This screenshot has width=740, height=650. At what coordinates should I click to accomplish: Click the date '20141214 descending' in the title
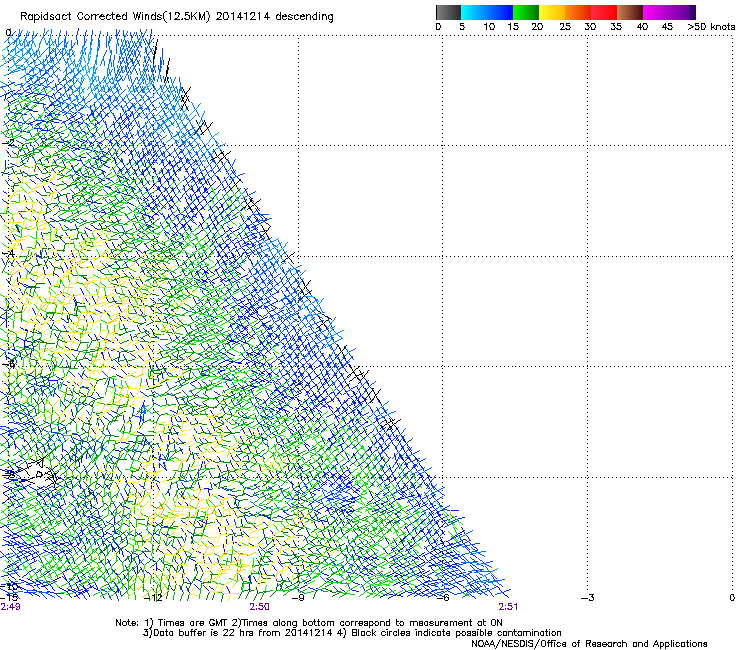274,17
